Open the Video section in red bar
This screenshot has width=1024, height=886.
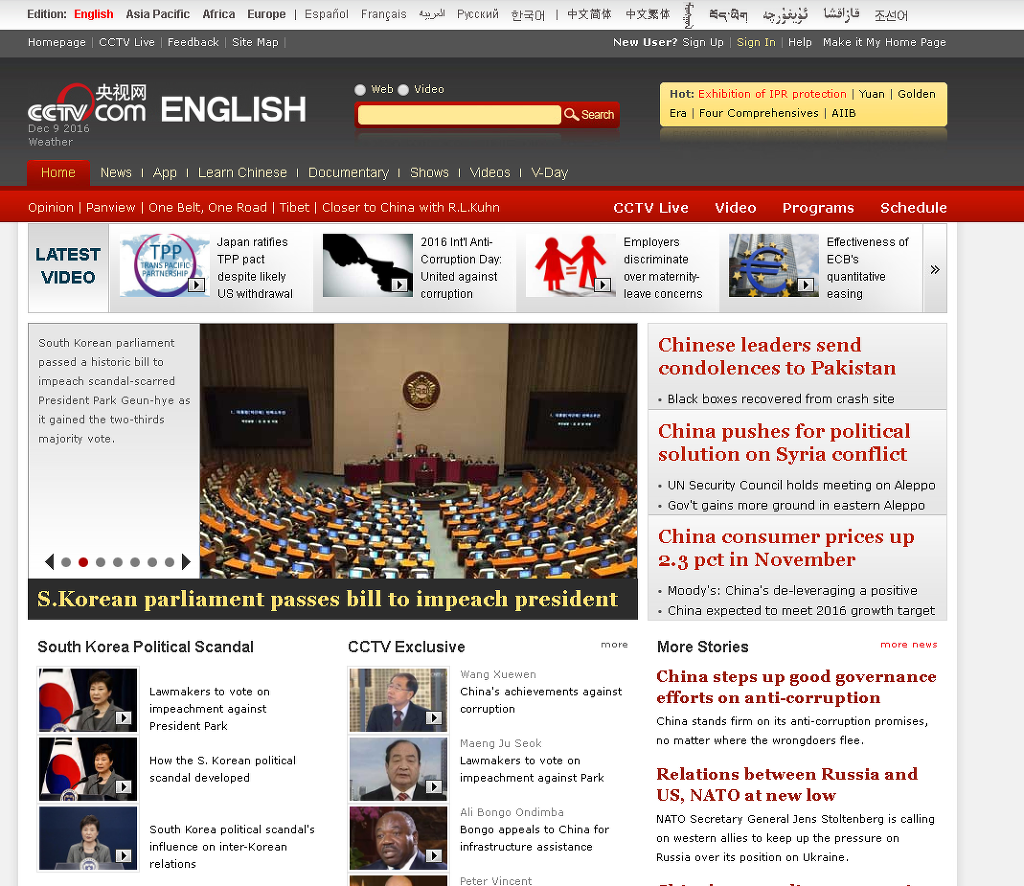click(x=735, y=208)
